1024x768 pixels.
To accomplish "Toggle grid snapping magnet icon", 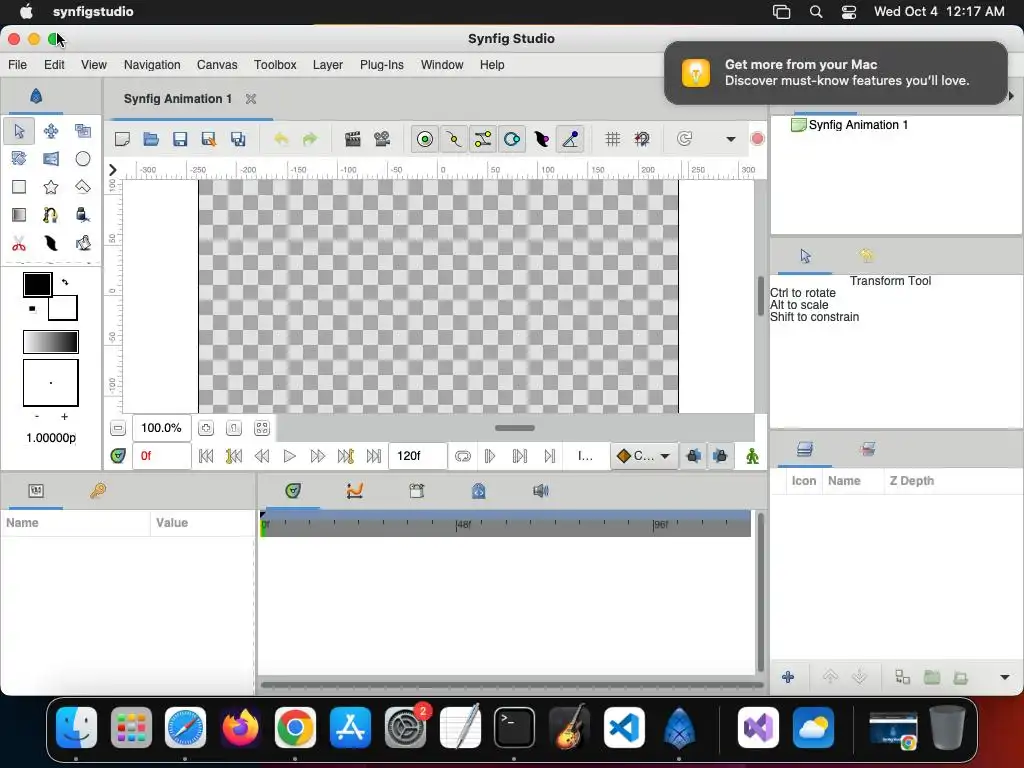I will [642, 139].
